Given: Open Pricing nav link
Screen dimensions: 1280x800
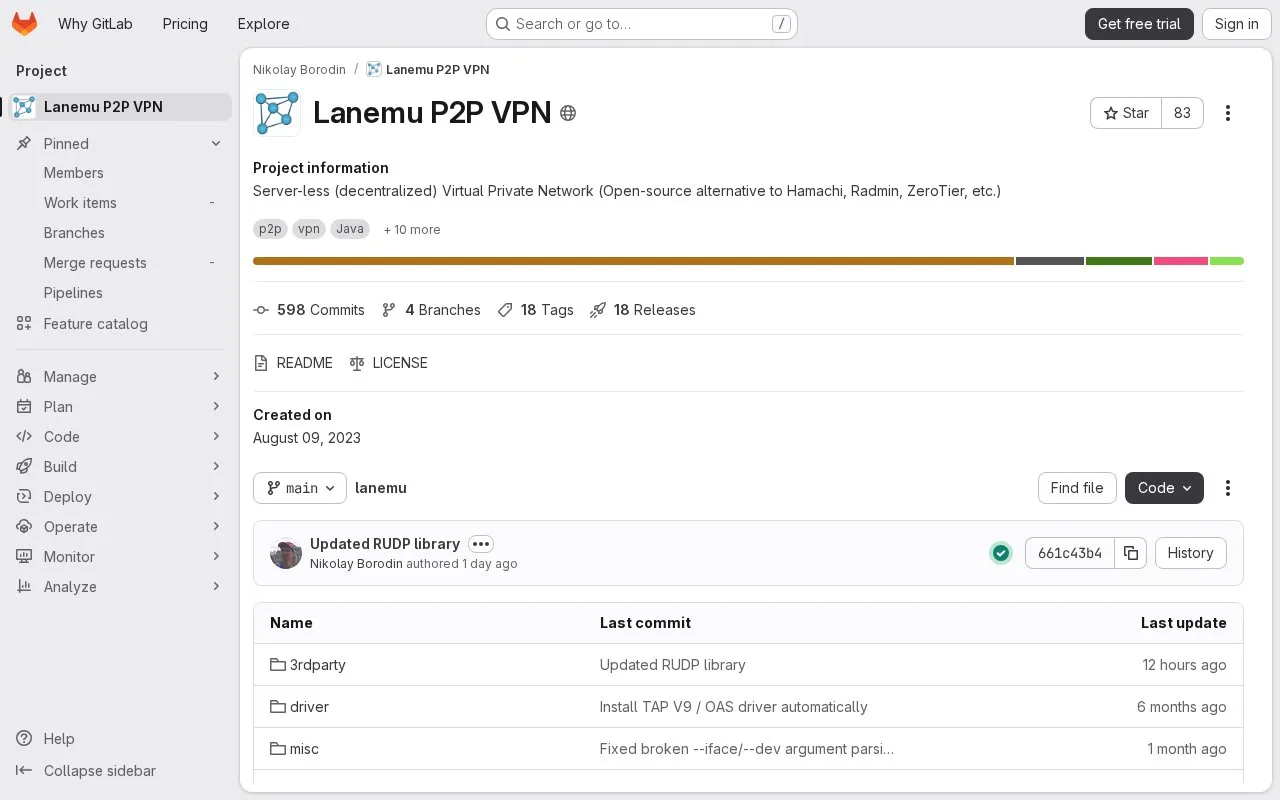Looking at the screenshot, I should 185,24.
